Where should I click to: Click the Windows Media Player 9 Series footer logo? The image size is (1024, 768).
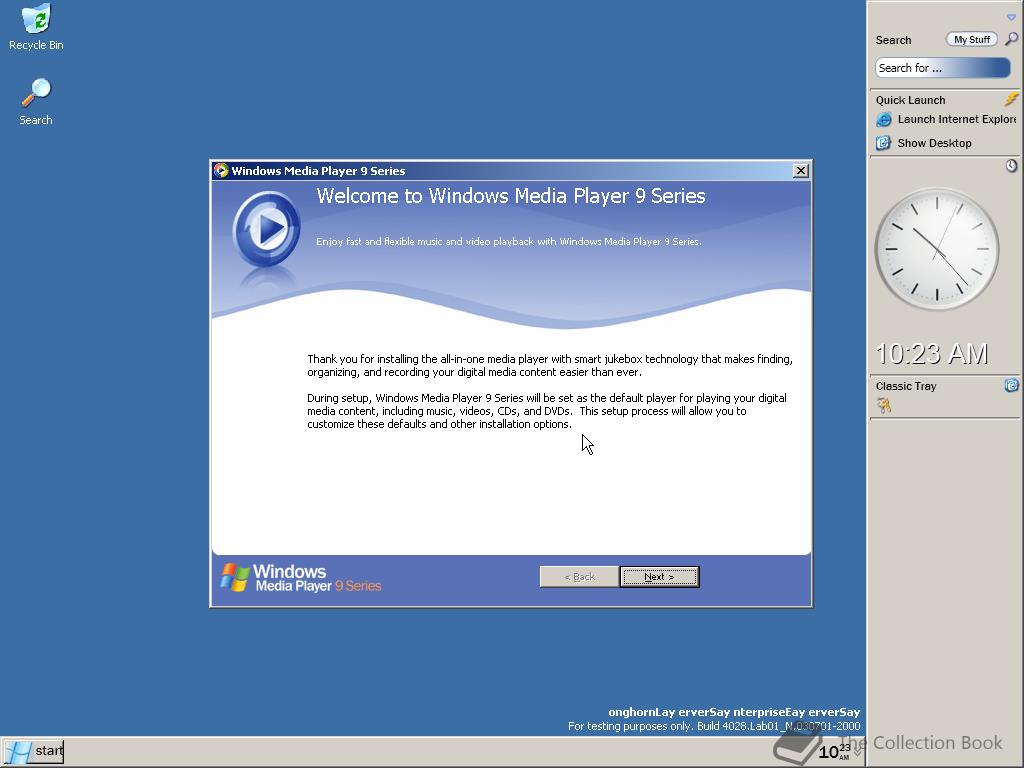pyautogui.click(x=300, y=579)
